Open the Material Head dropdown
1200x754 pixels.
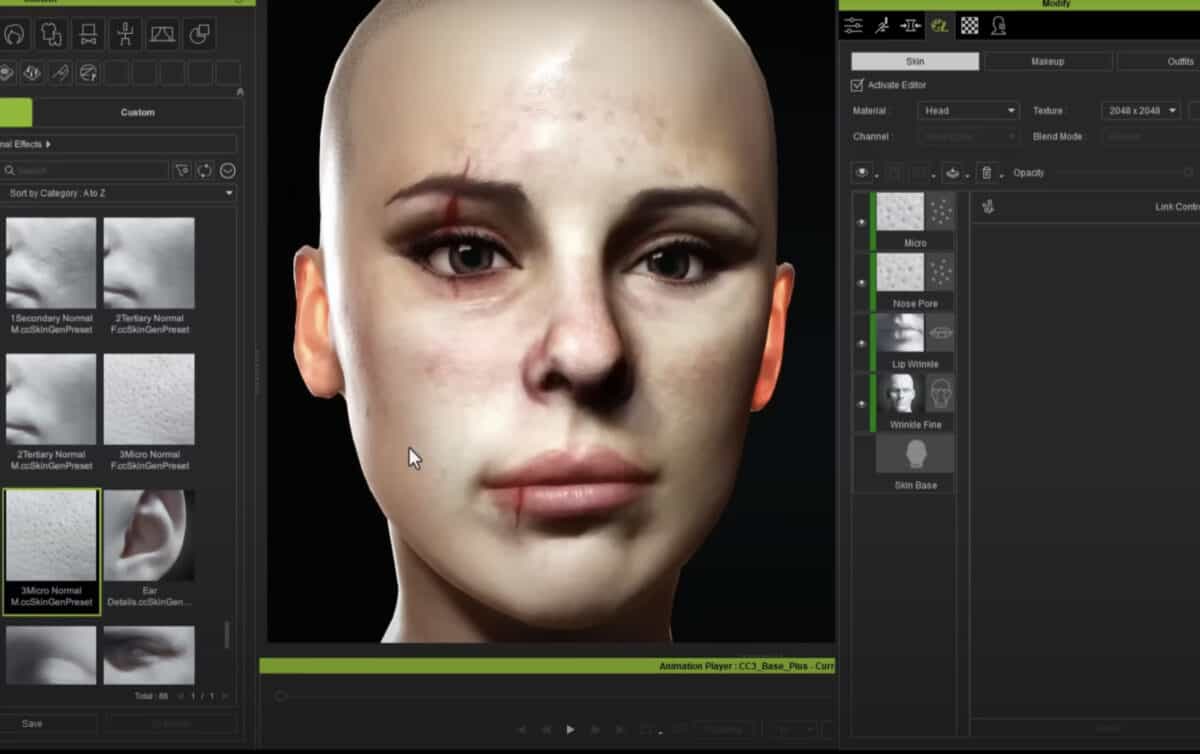[x=968, y=111]
